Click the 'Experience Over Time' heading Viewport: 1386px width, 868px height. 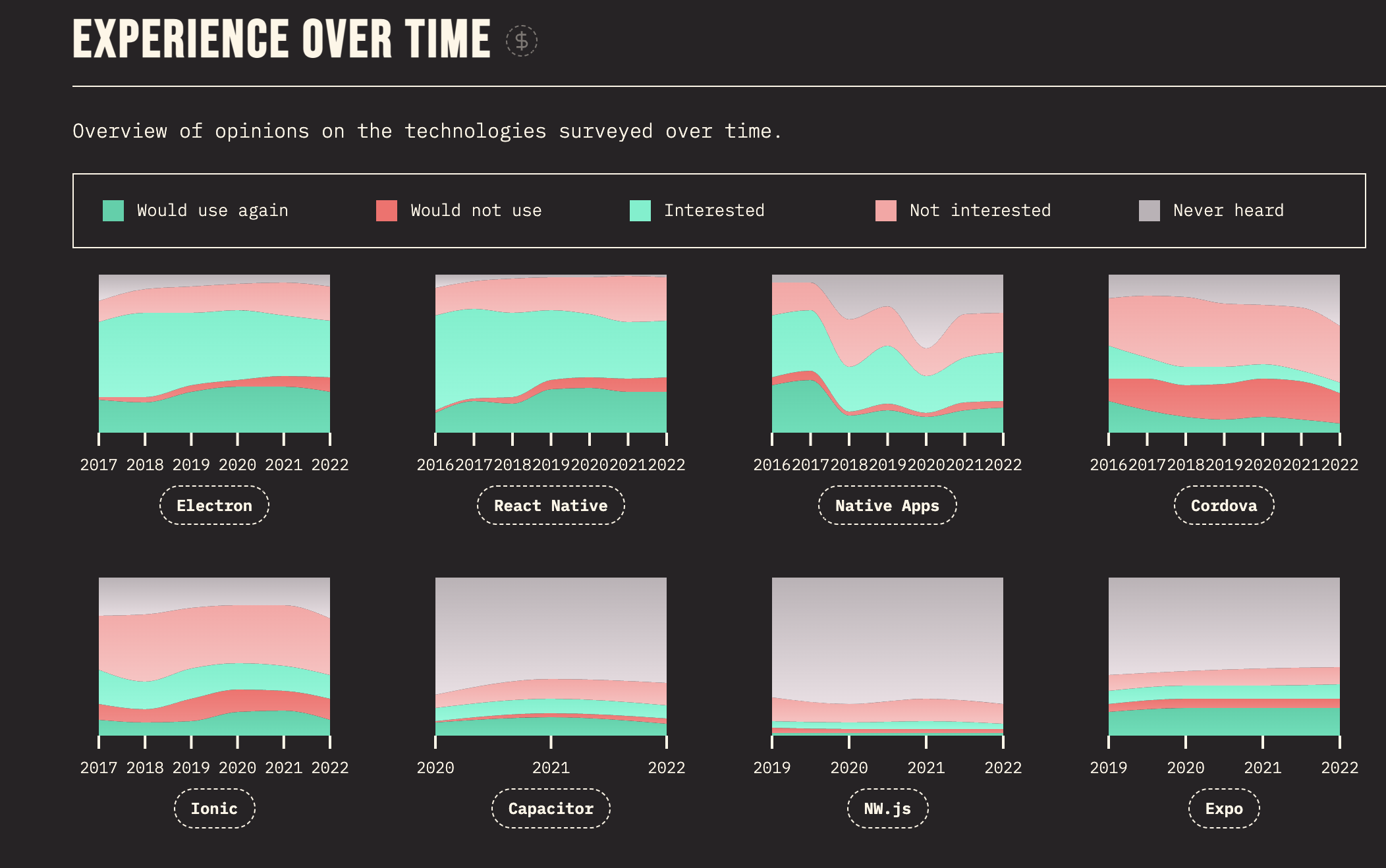(281, 39)
